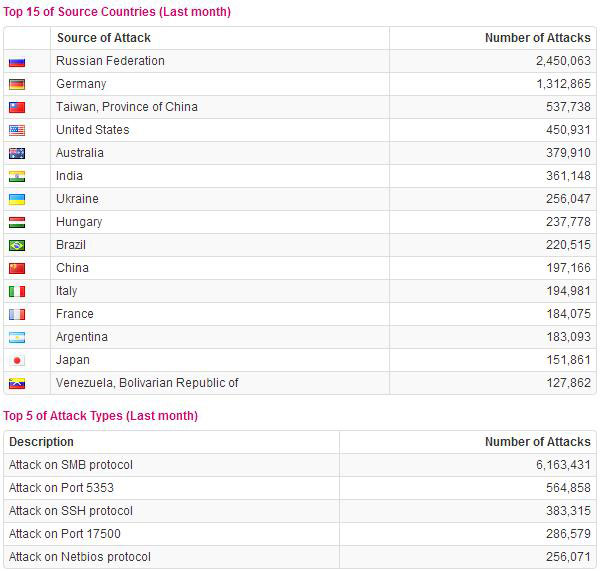Open the Top 15 of Source Countries heading
600x571 pixels.
[117, 11]
